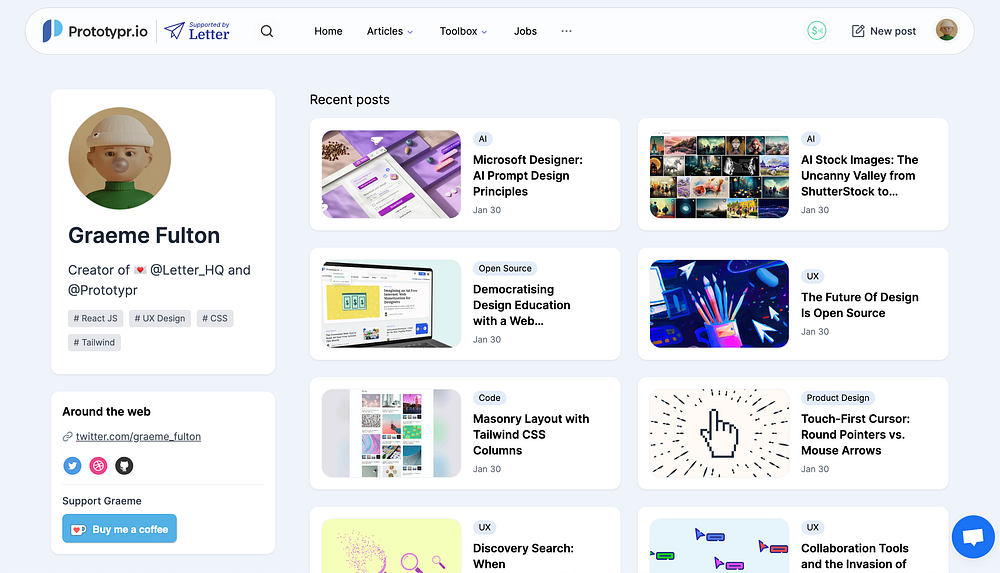
Task: Click the link icon beside twitter URL
Action: tap(67, 436)
